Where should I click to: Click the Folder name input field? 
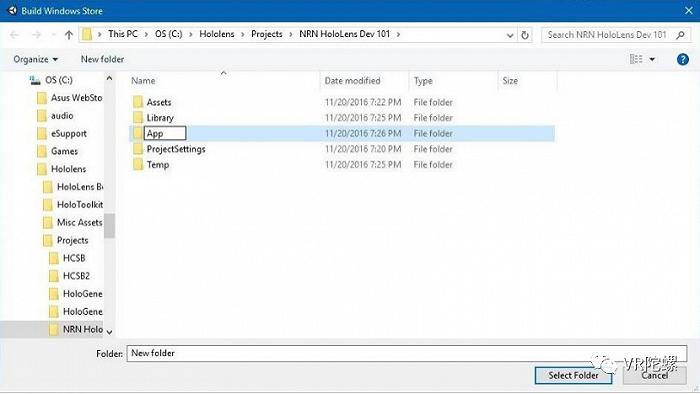(407, 353)
